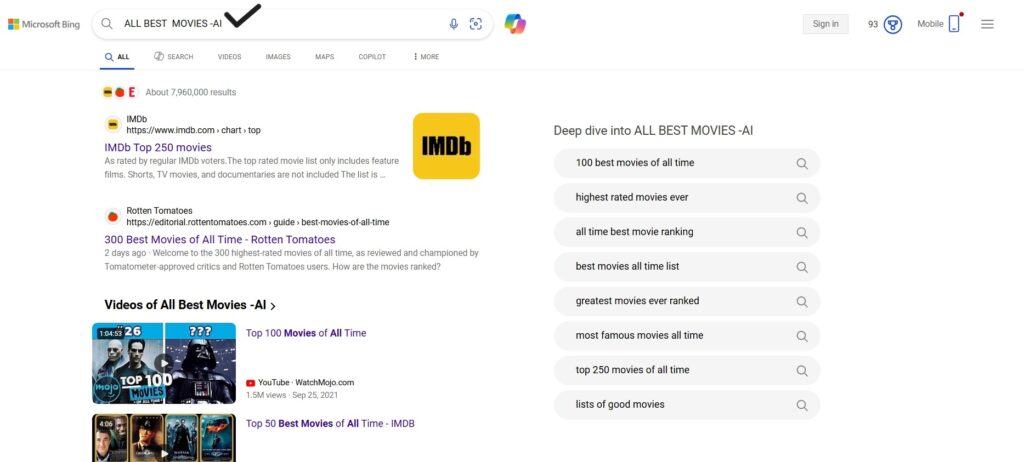1024x462 pixels.
Task: Open visual search camera icon
Action: (x=476, y=24)
